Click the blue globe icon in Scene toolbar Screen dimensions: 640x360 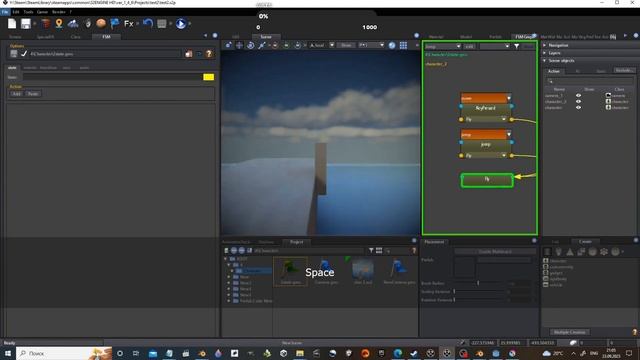(x=392, y=45)
